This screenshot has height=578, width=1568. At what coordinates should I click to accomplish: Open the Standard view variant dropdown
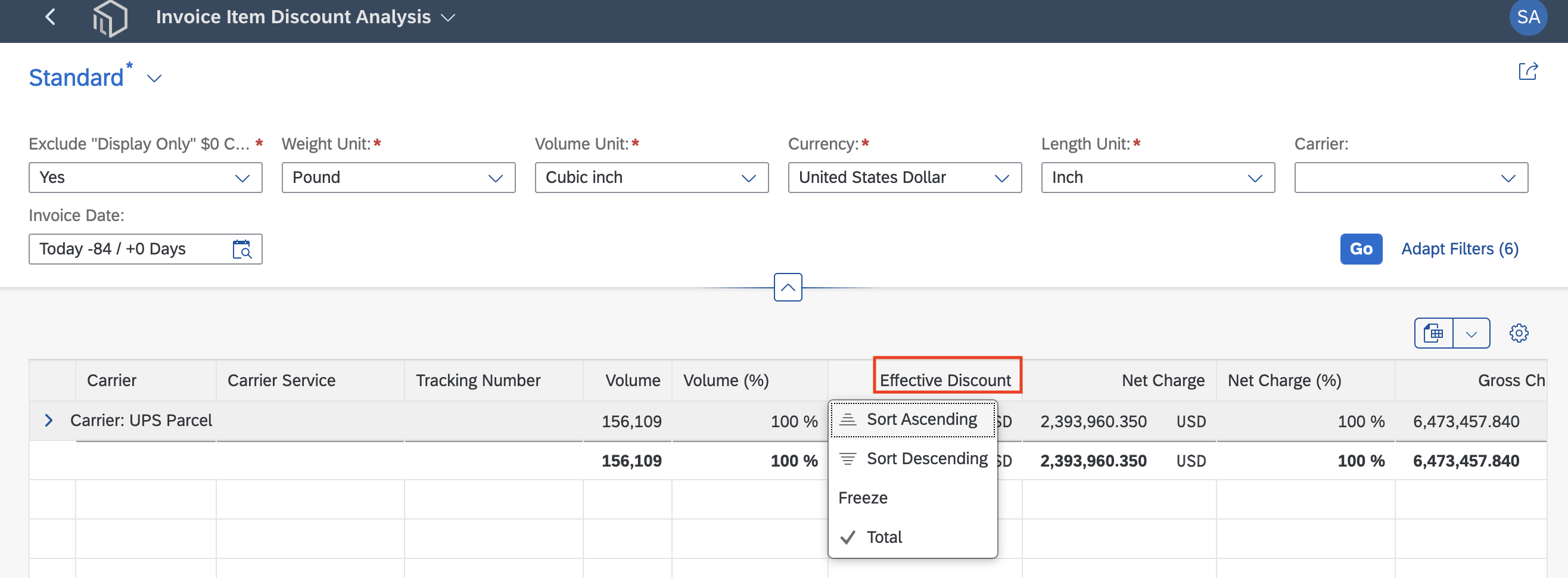155,79
